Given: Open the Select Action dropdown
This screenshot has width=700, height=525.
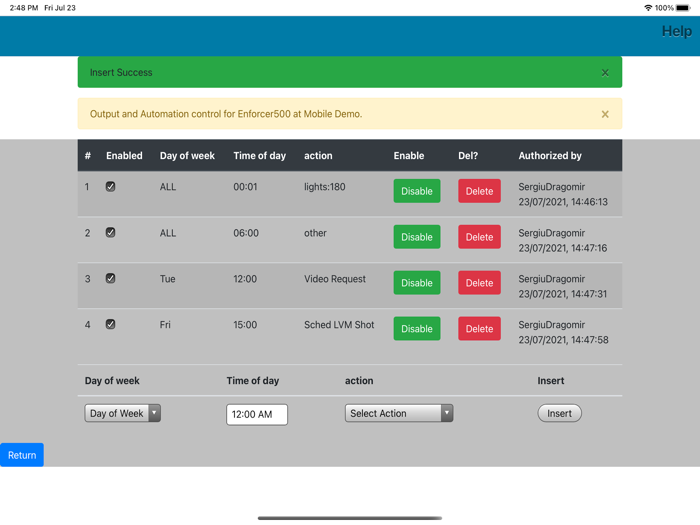Looking at the screenshot, I should pyautogui.click(x=399, y=413).
